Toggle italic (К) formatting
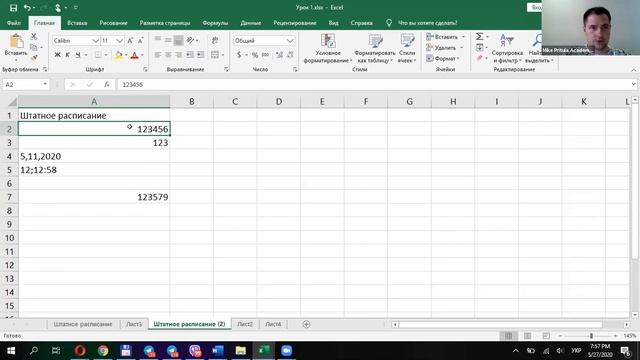Viewport: 640px width, 360px height. tap(68, 55)
